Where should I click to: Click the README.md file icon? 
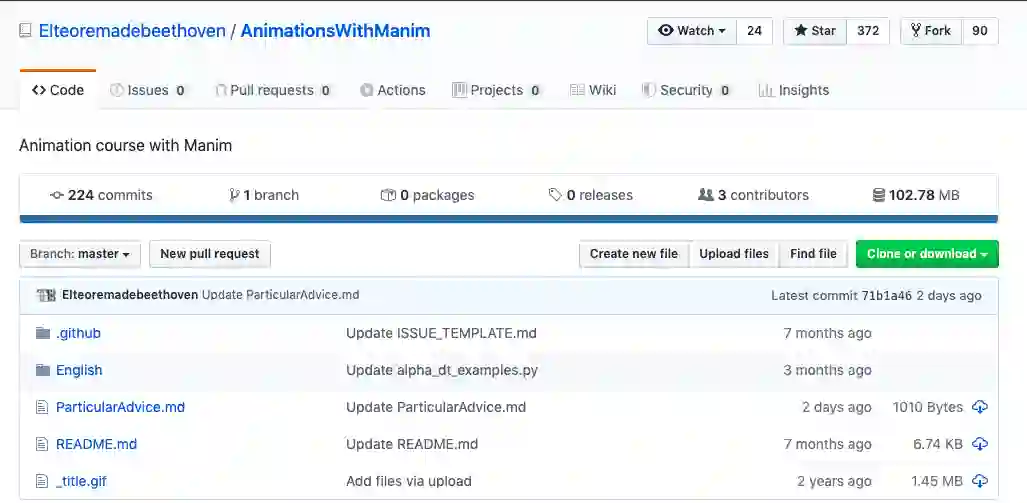click(42, 444)
